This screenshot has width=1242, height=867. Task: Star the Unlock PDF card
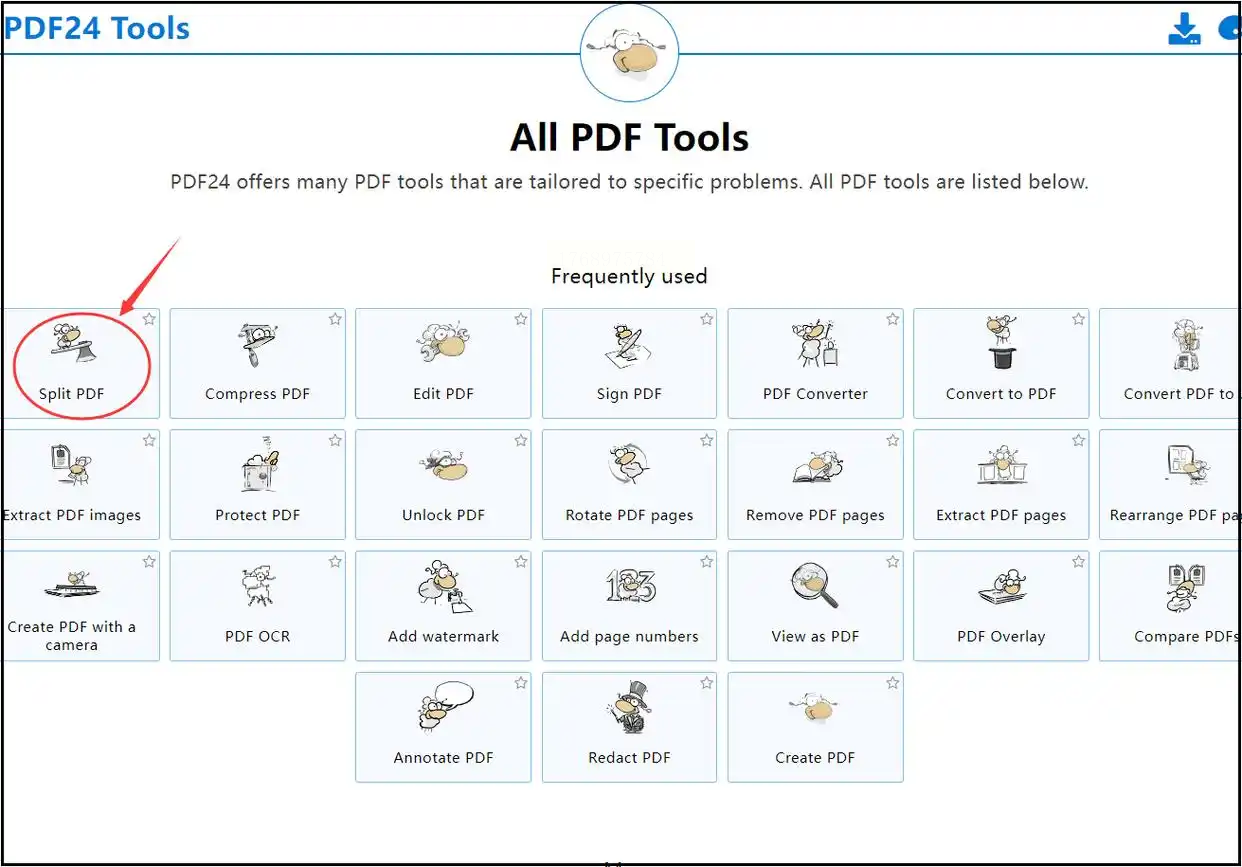(x=521, y=441)
